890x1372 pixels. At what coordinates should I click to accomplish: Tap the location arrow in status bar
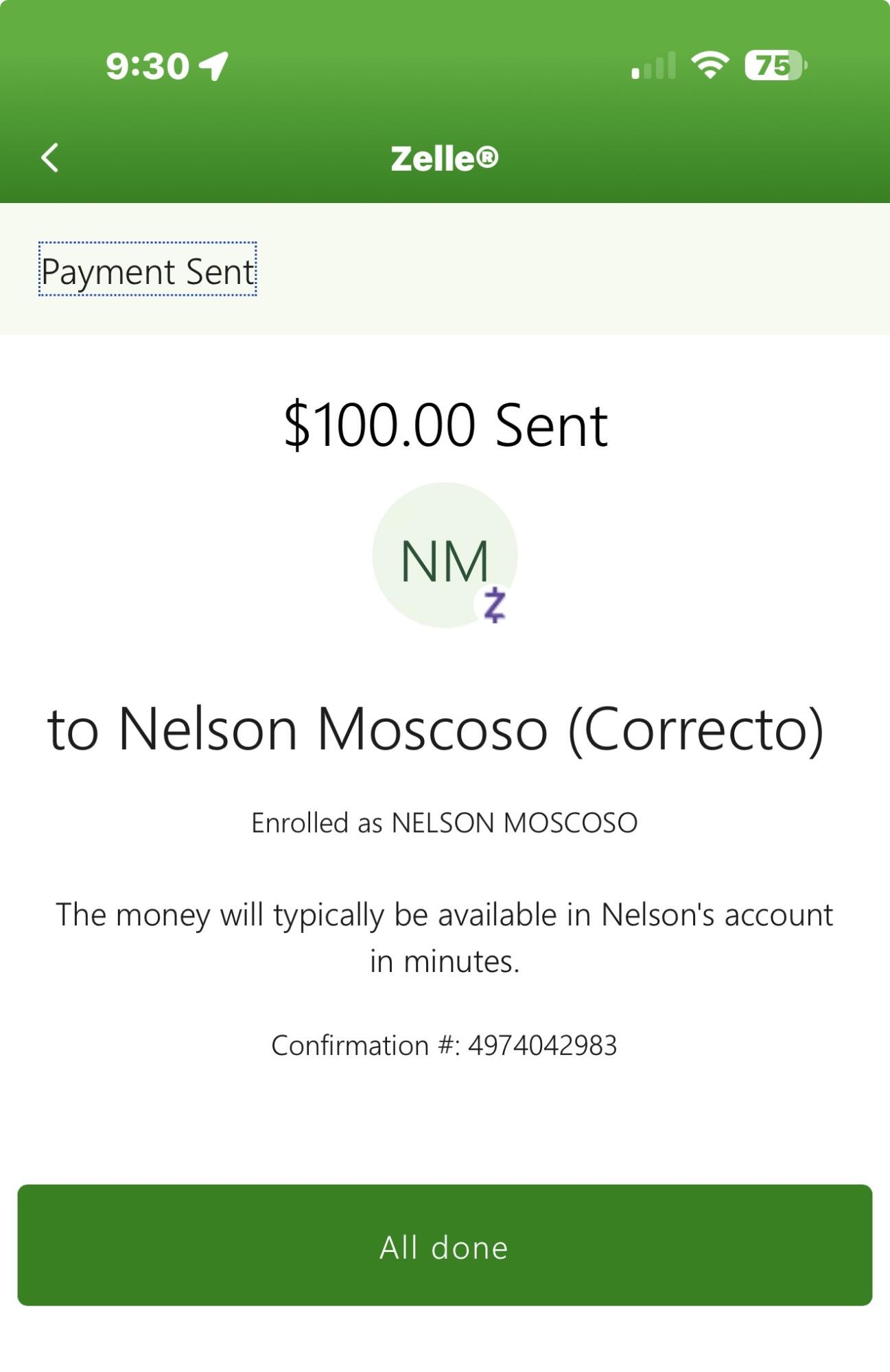click(x=214, y=66)
